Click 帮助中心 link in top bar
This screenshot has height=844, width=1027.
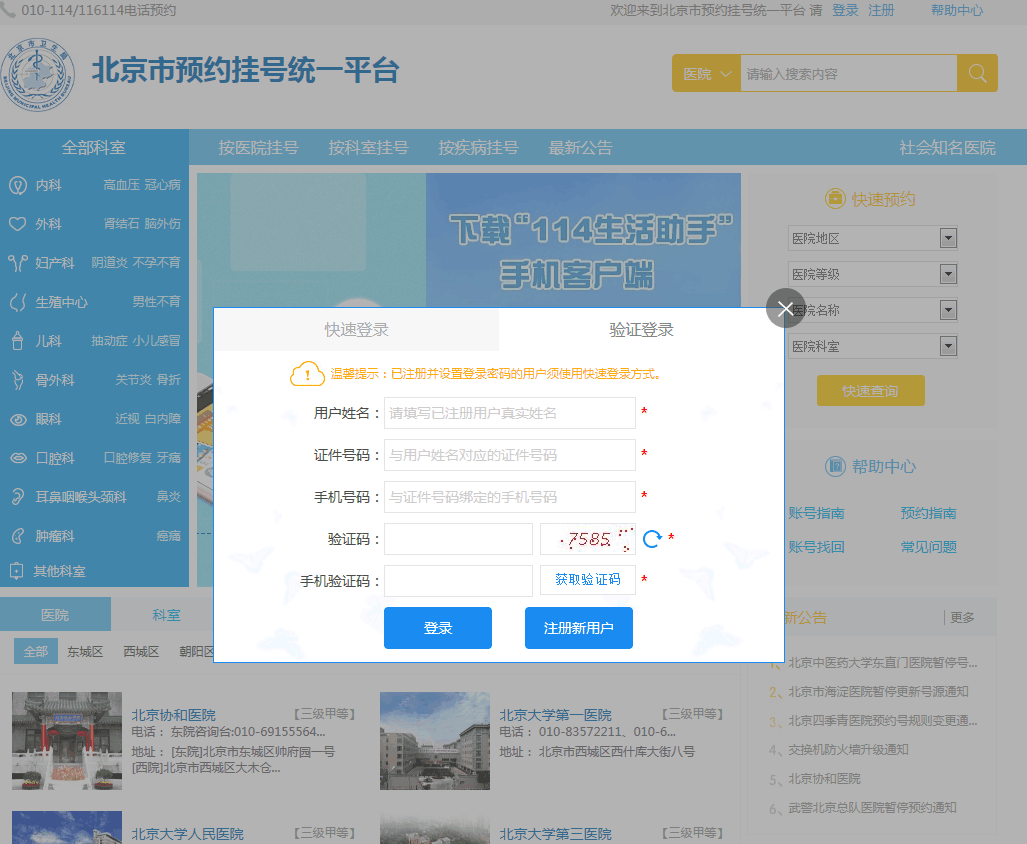(957, 10)
